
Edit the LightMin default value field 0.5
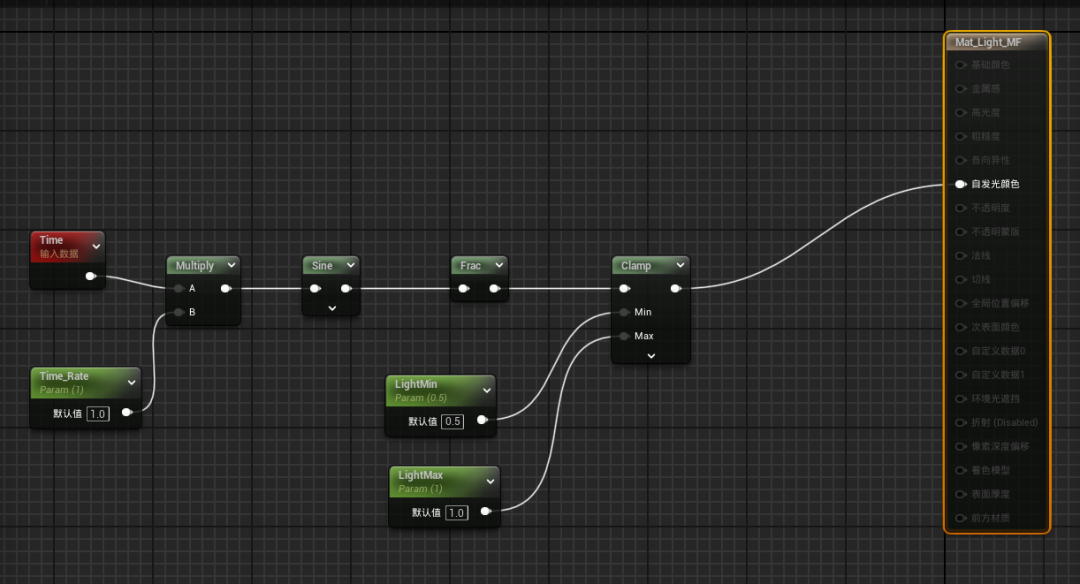coord(453,421)
